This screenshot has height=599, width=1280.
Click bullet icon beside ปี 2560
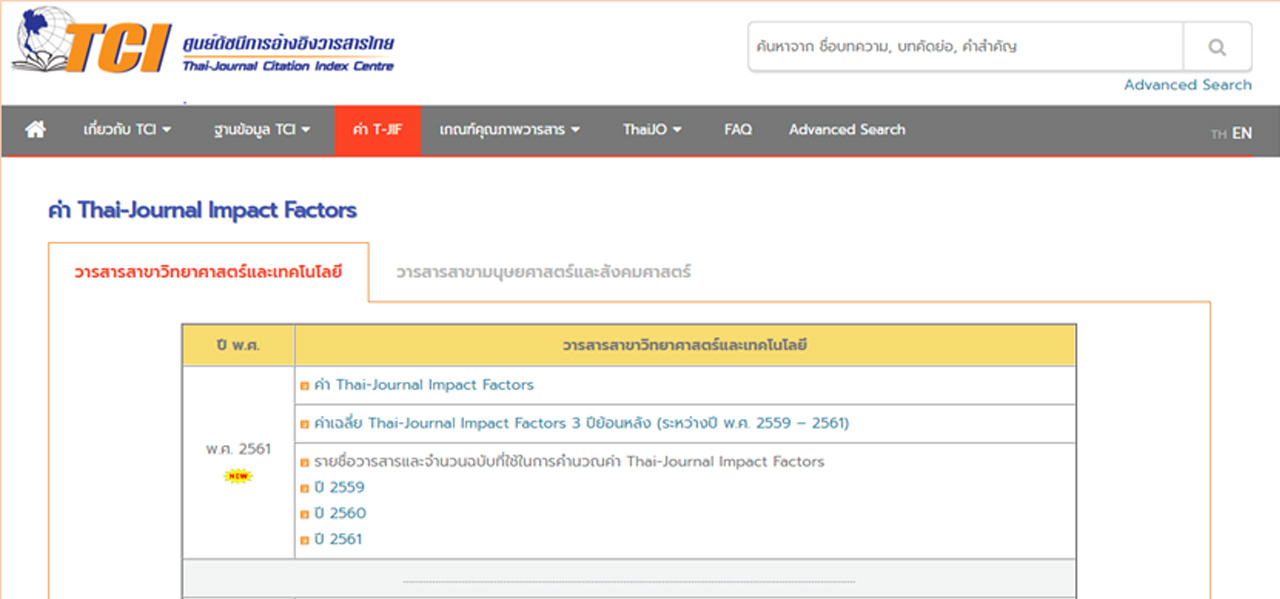point(305,514)
